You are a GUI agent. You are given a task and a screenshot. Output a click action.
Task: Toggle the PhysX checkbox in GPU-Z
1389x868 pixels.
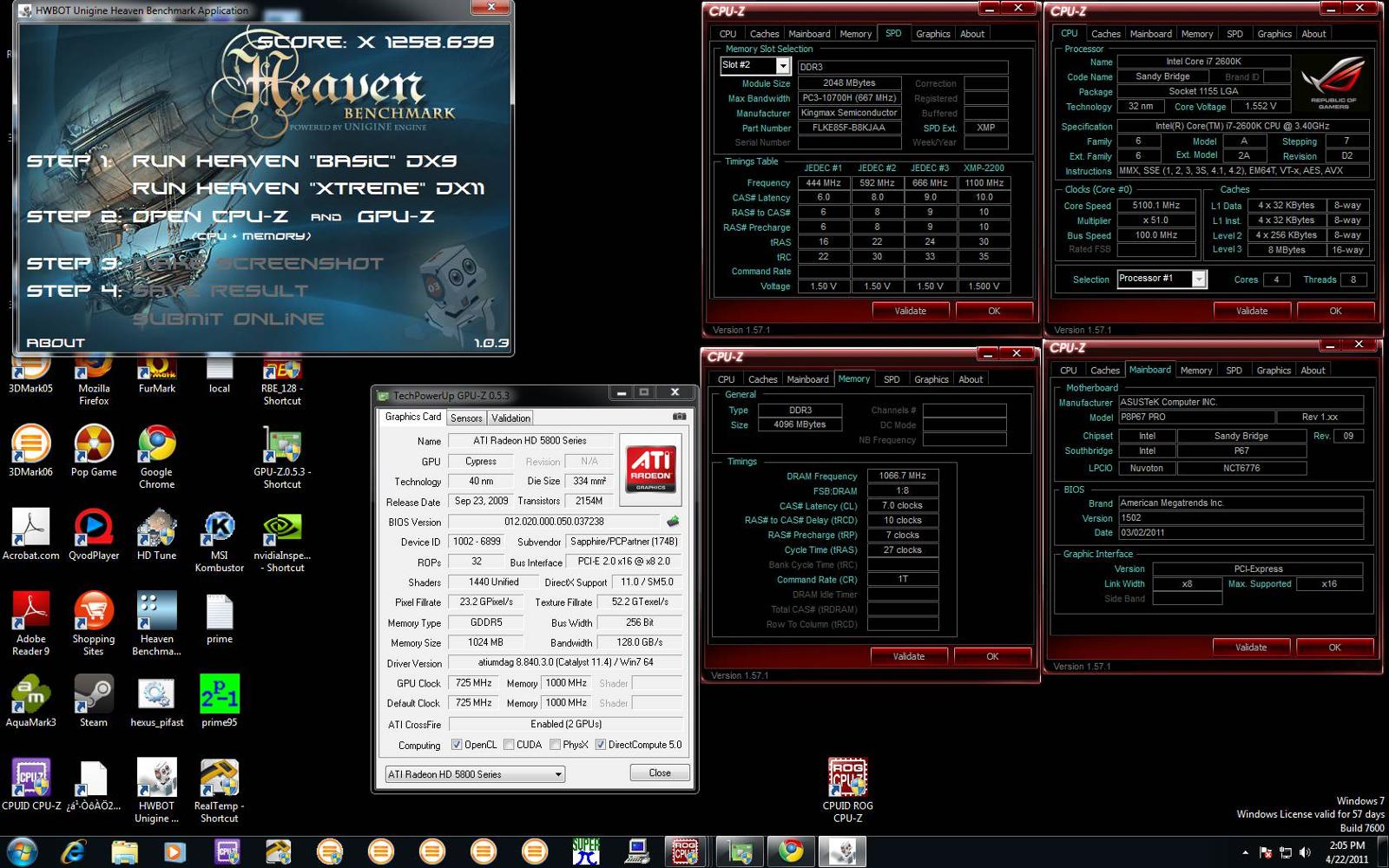click(x=555, y=745)
